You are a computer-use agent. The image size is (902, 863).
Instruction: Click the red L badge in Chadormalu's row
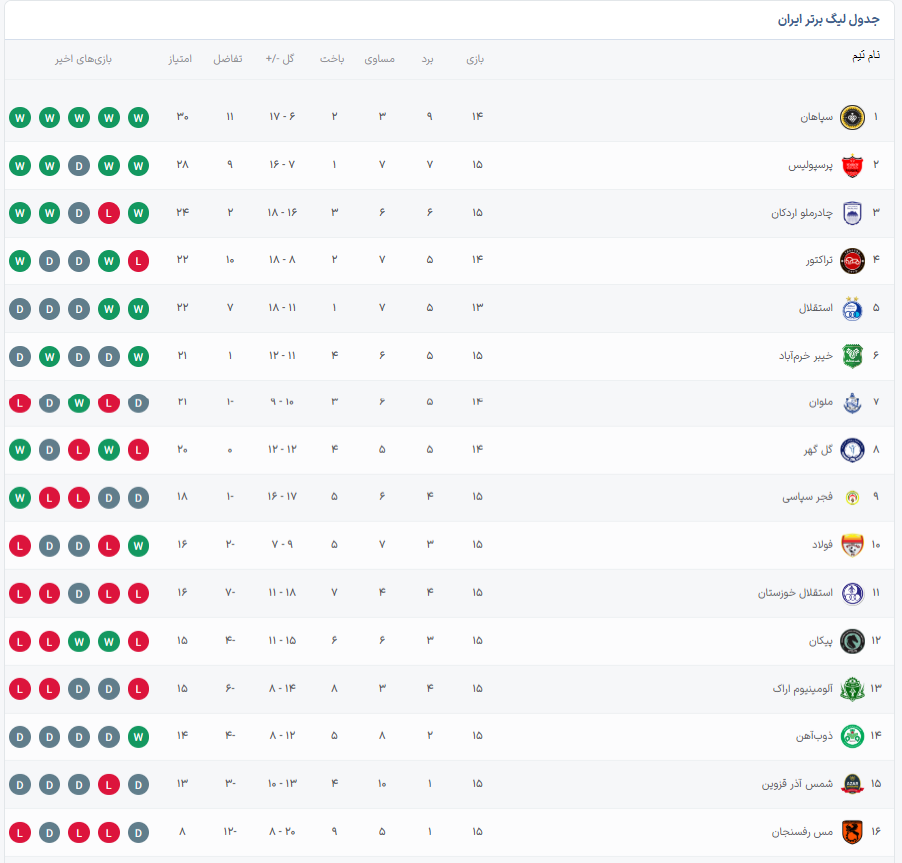[x=109, y=212]
